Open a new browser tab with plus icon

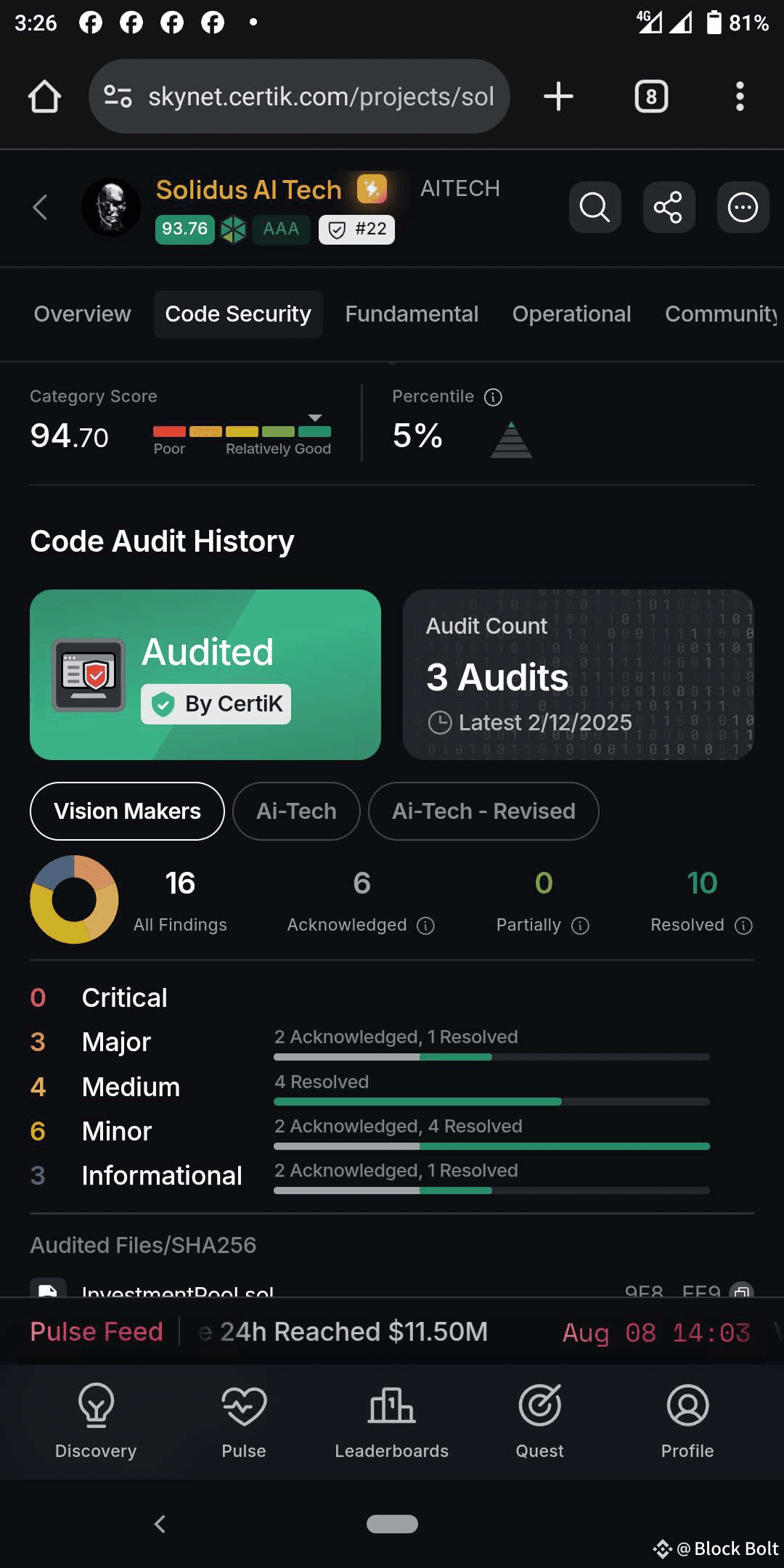tap(558, 97)
